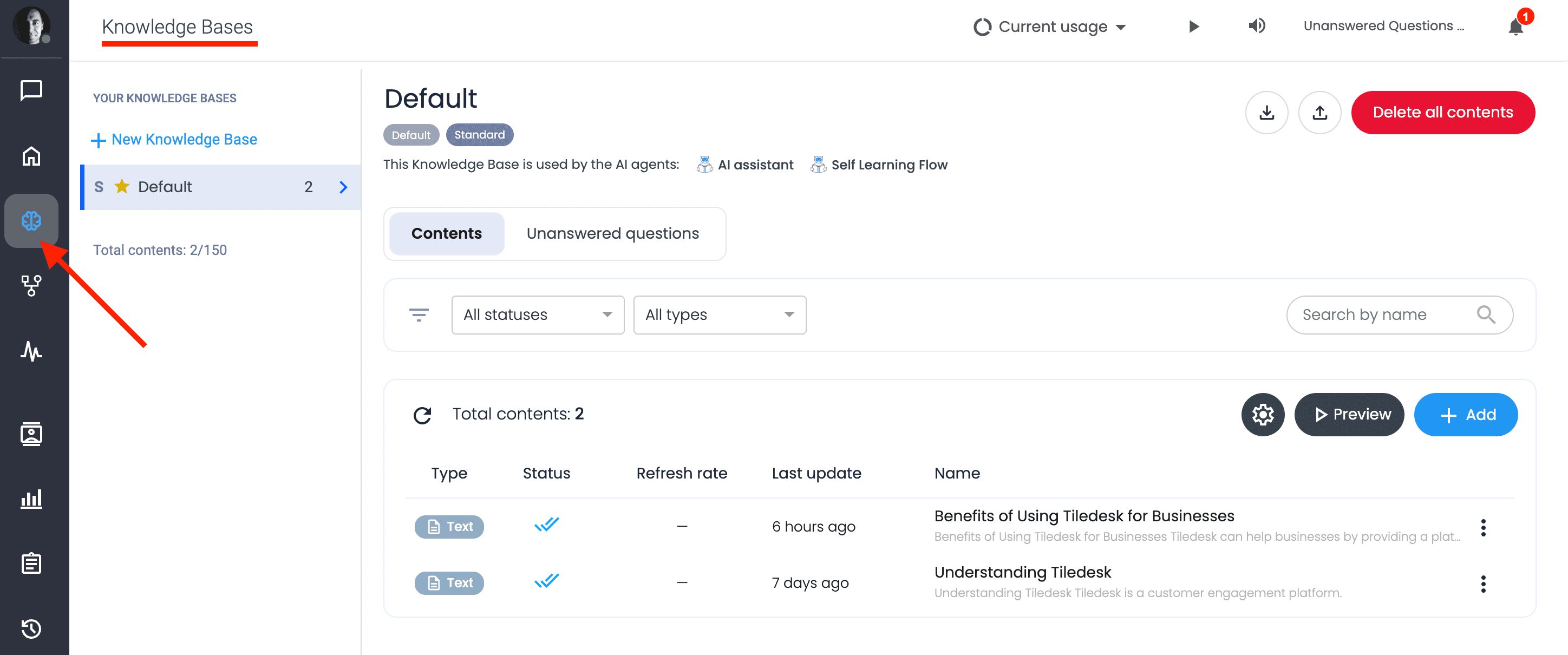Click the search magnifier icon
Screen dimensions: 1568x655
1486,315
